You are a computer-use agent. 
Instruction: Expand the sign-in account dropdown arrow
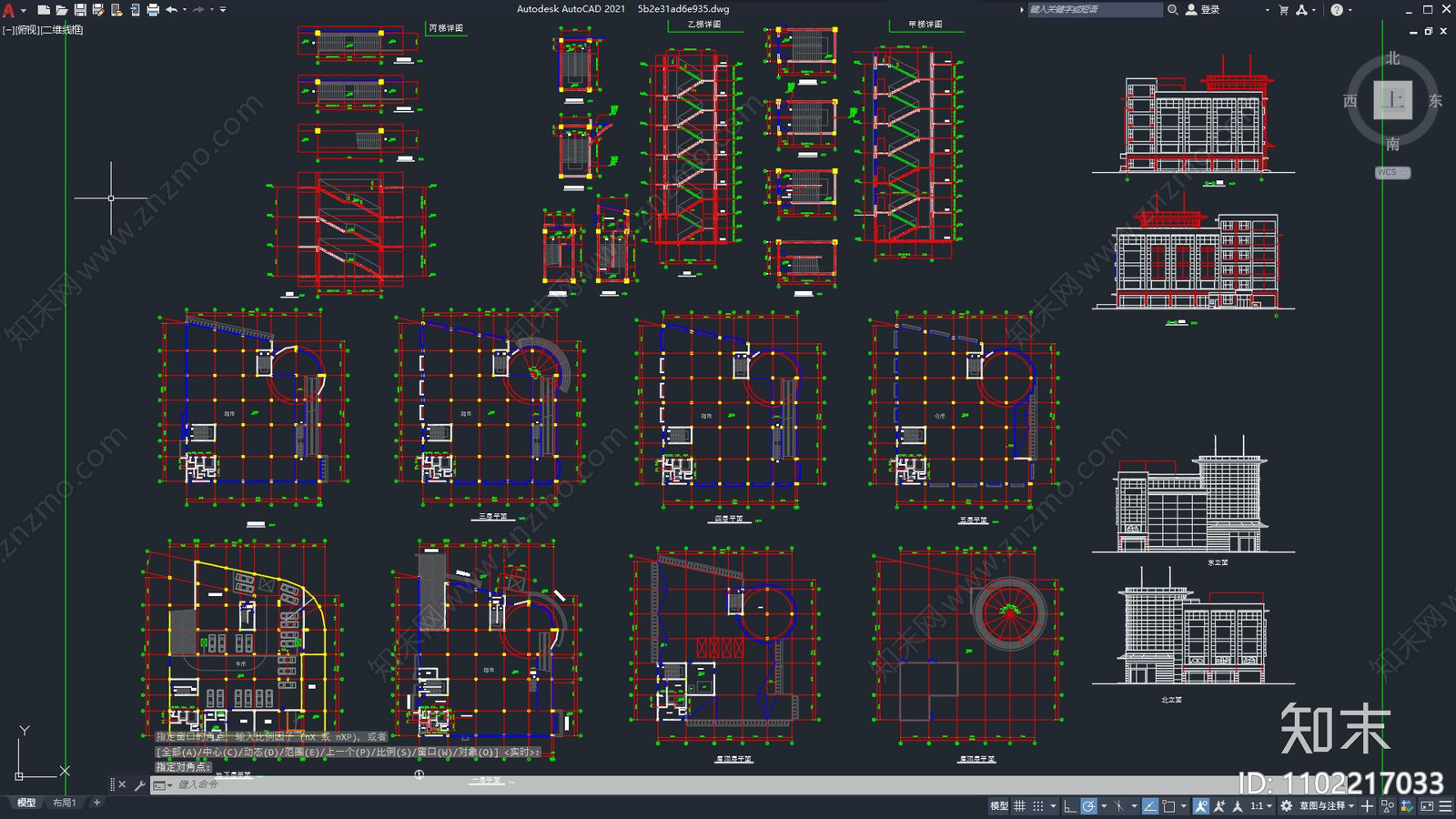(x=1267, y=9)
